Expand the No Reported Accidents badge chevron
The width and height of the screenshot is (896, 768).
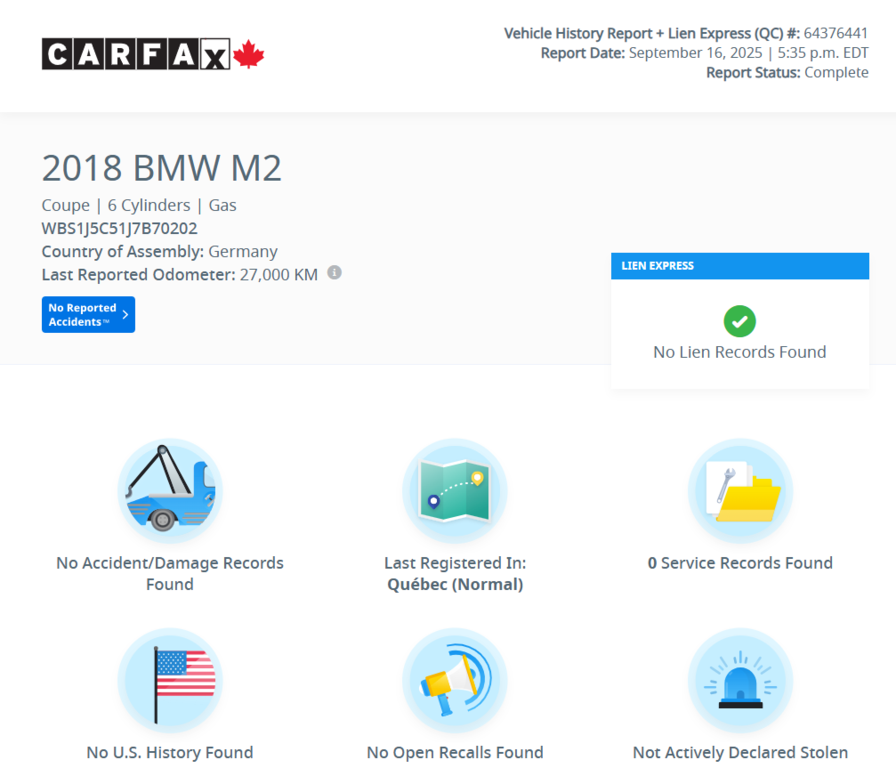click(127, 314)
